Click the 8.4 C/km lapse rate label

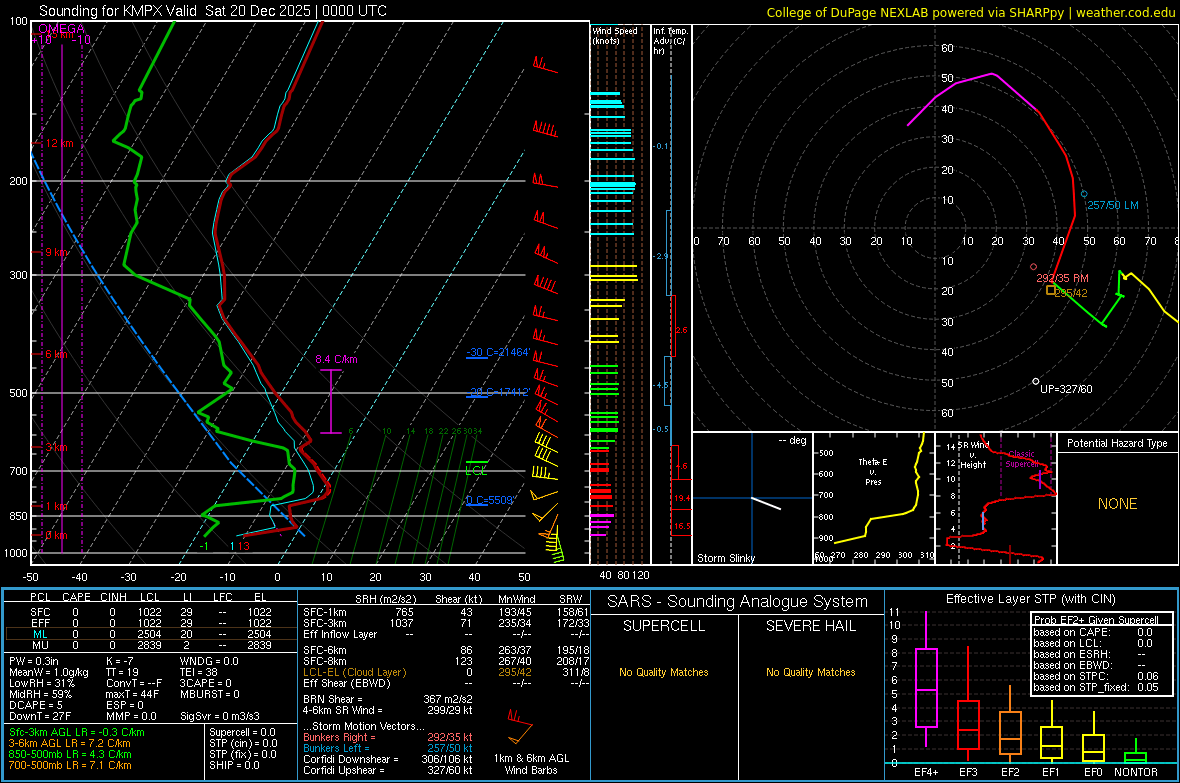click(x=336, y=359)
